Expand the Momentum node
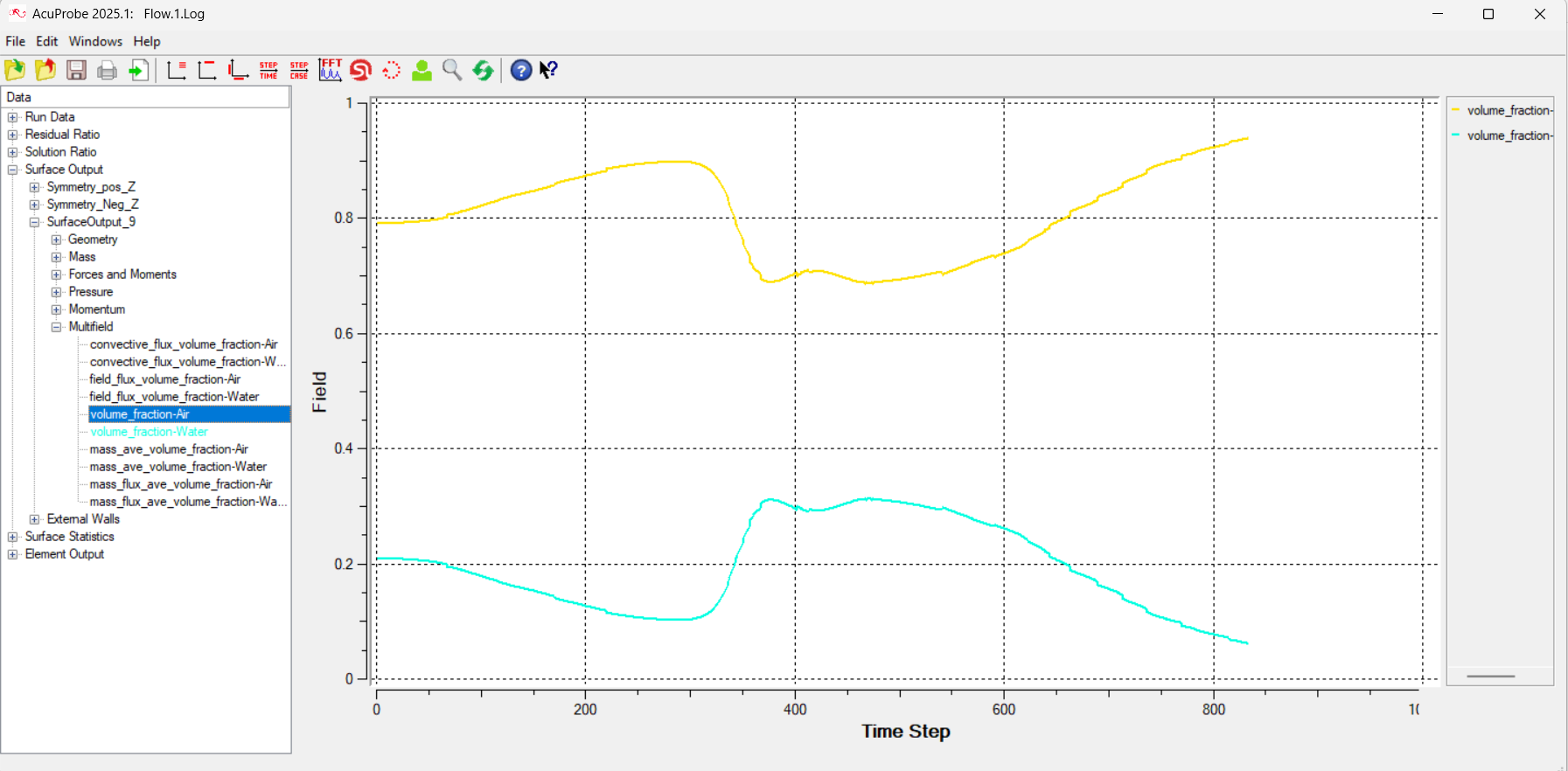Viewport: 1568px width, 771px height. [x=56, y=309]
